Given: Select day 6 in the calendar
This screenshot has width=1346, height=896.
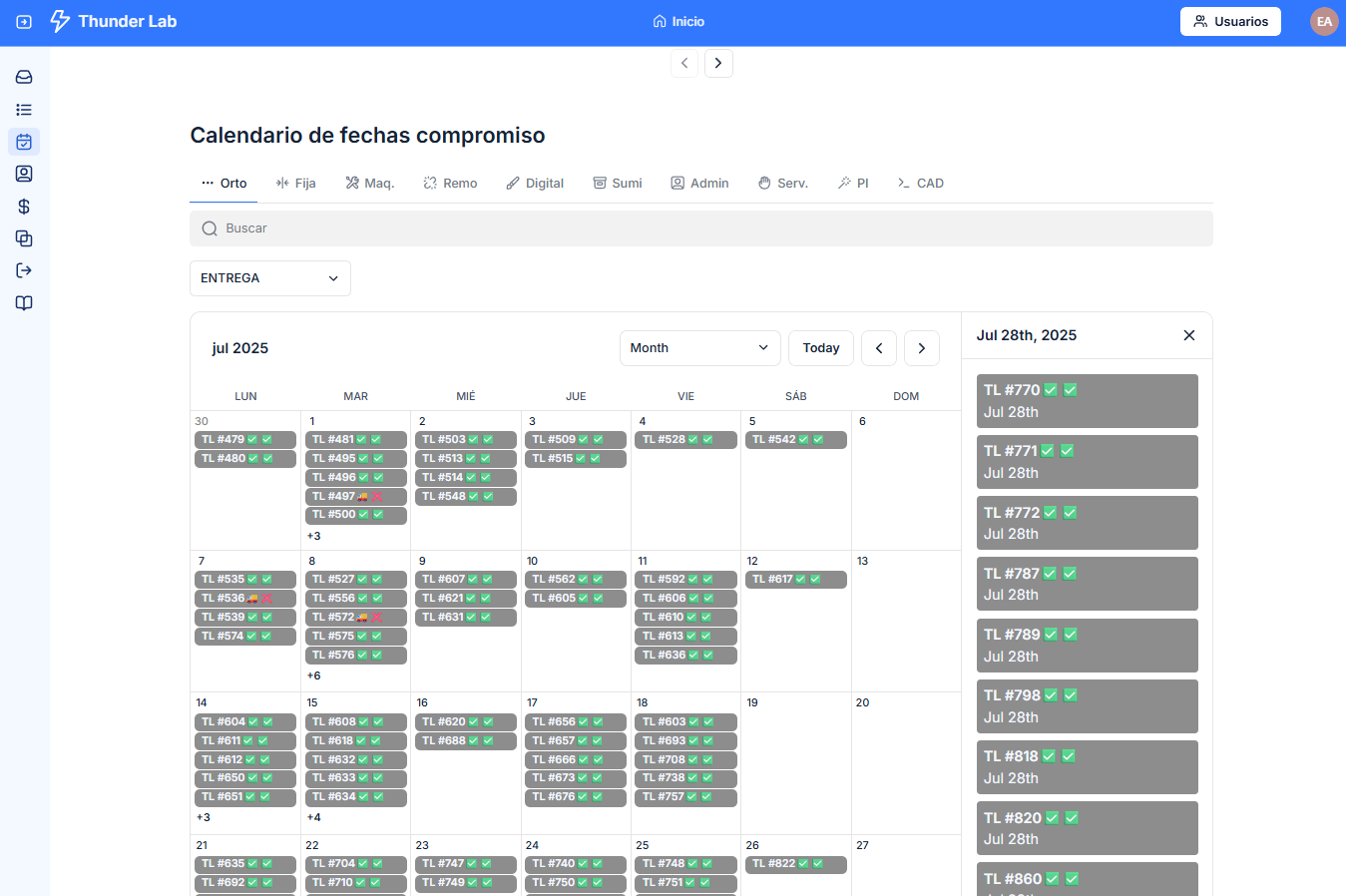Looking at the screenshot, I should [x=862, y=421].
